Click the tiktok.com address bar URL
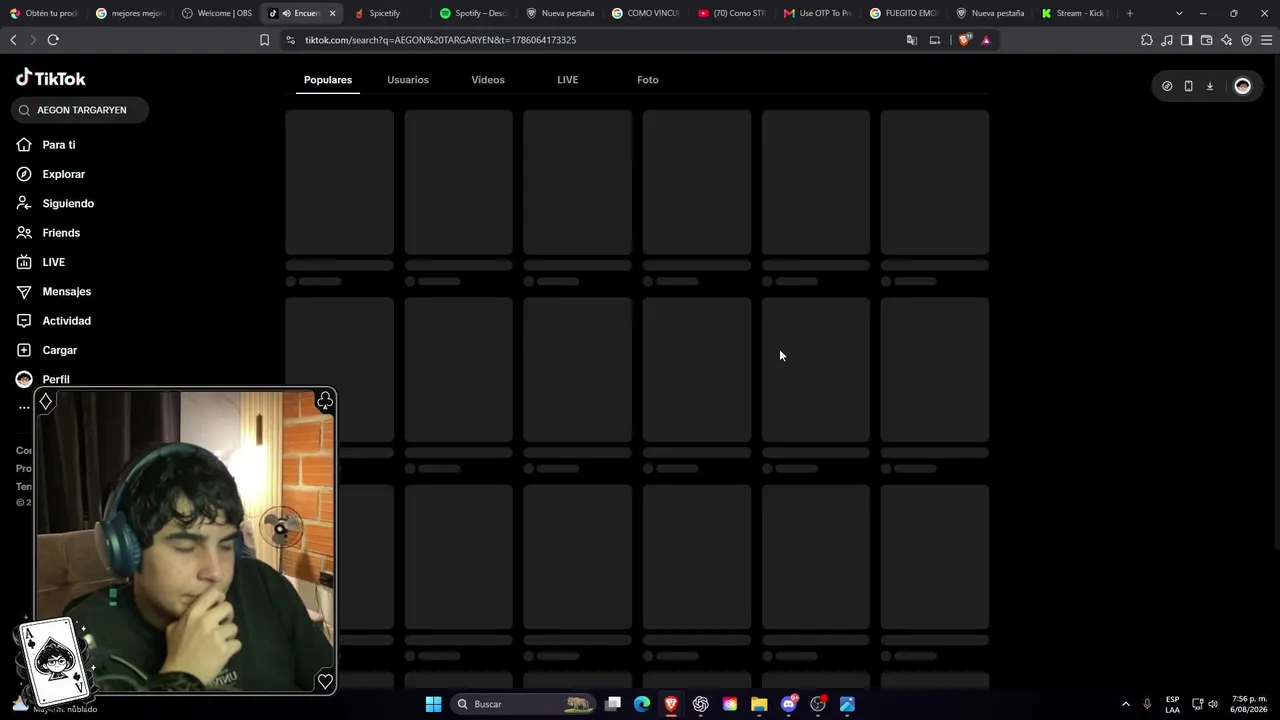Viewport: 1280px width, 720px height. (440, 40)
